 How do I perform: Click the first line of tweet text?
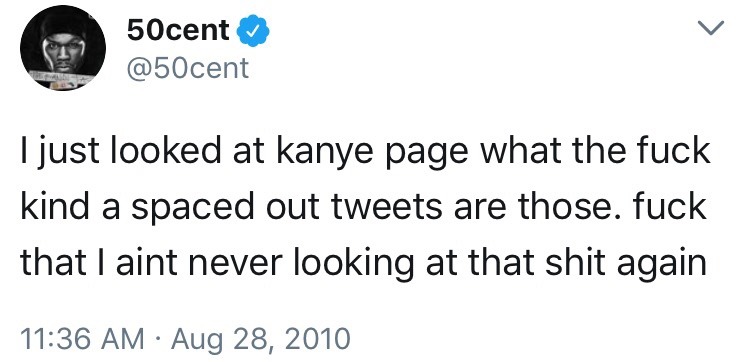click(365, 152)
